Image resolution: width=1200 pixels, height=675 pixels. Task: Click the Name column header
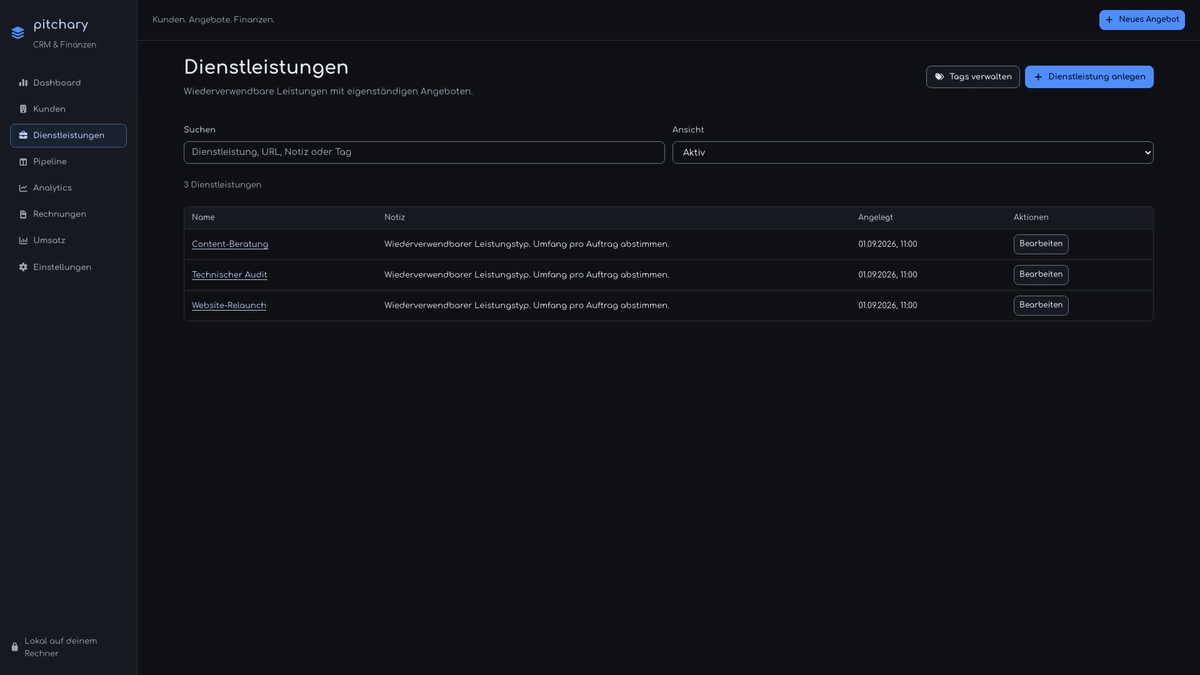pyautogui.click(x=203, y=217)
